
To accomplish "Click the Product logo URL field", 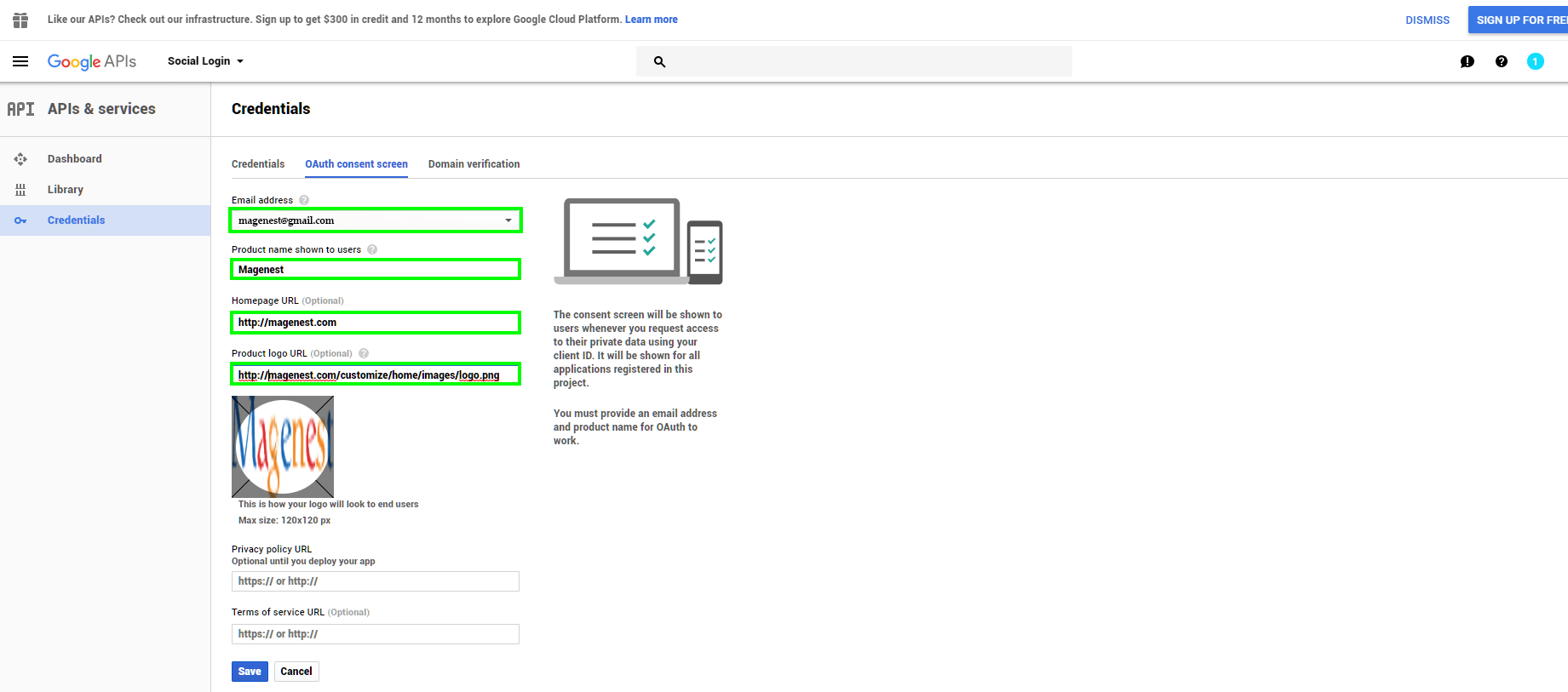I will point(376,375).
